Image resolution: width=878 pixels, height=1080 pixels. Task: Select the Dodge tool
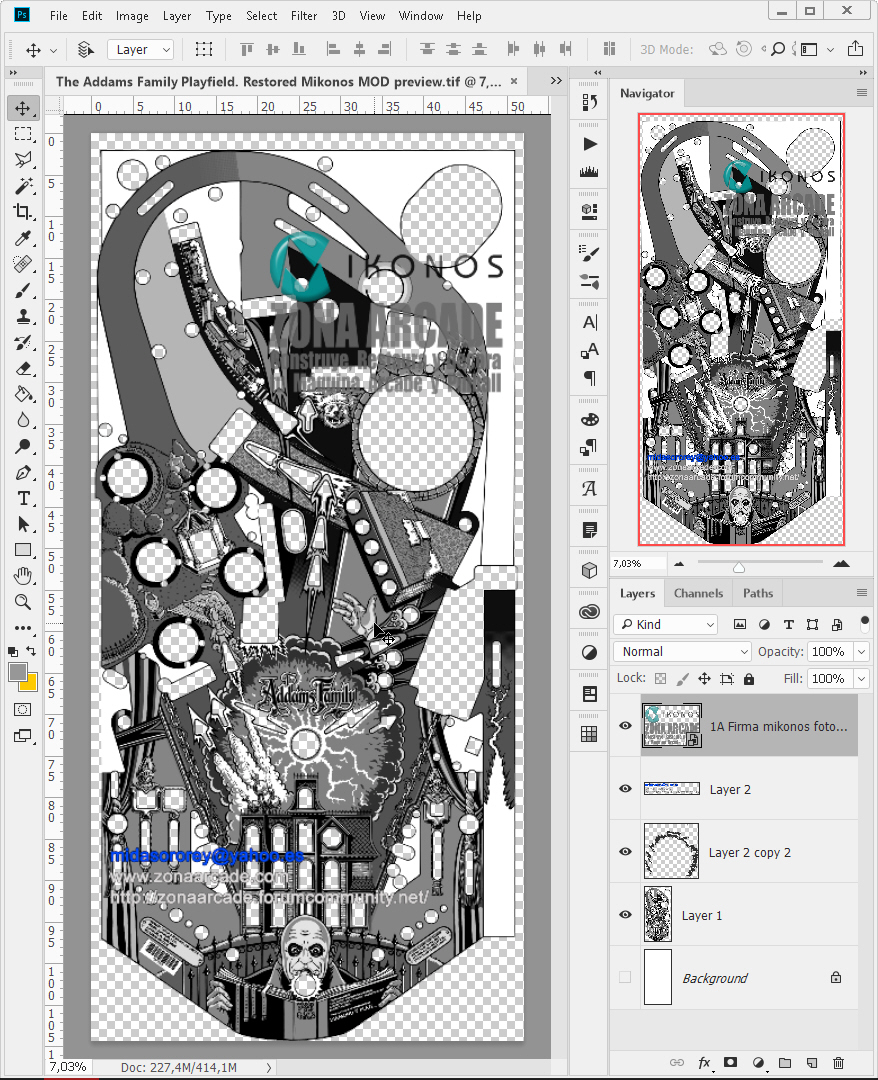(x=23, y=446)
